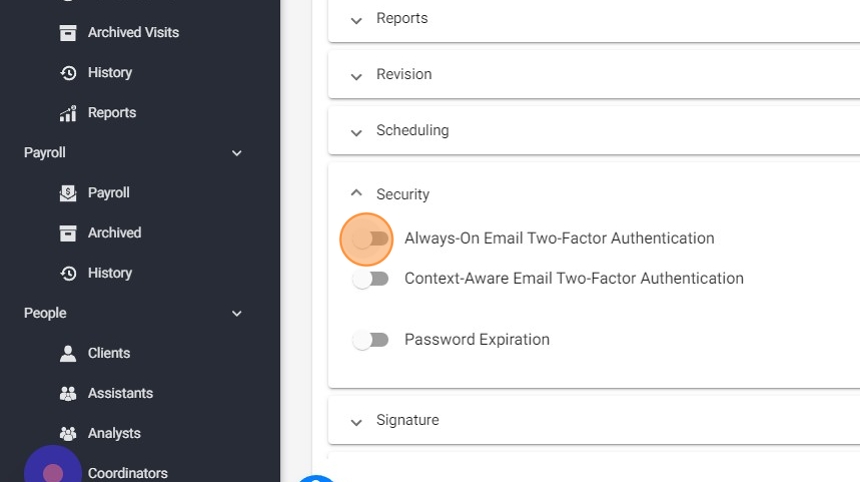860x482 pixels.
Task: Click the payroll Archived box icon
Action: tap(68, 233)
